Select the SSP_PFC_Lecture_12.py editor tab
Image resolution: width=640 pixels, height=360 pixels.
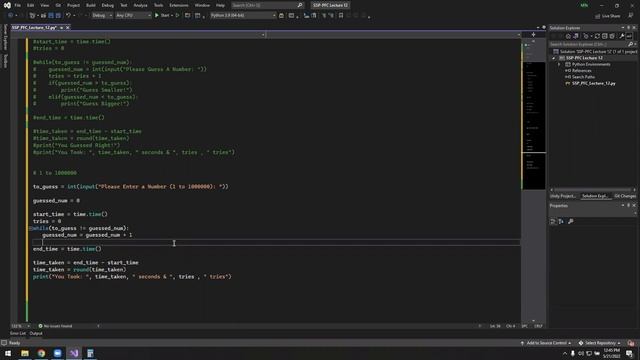pyautogui.click(x=34, y=27)
